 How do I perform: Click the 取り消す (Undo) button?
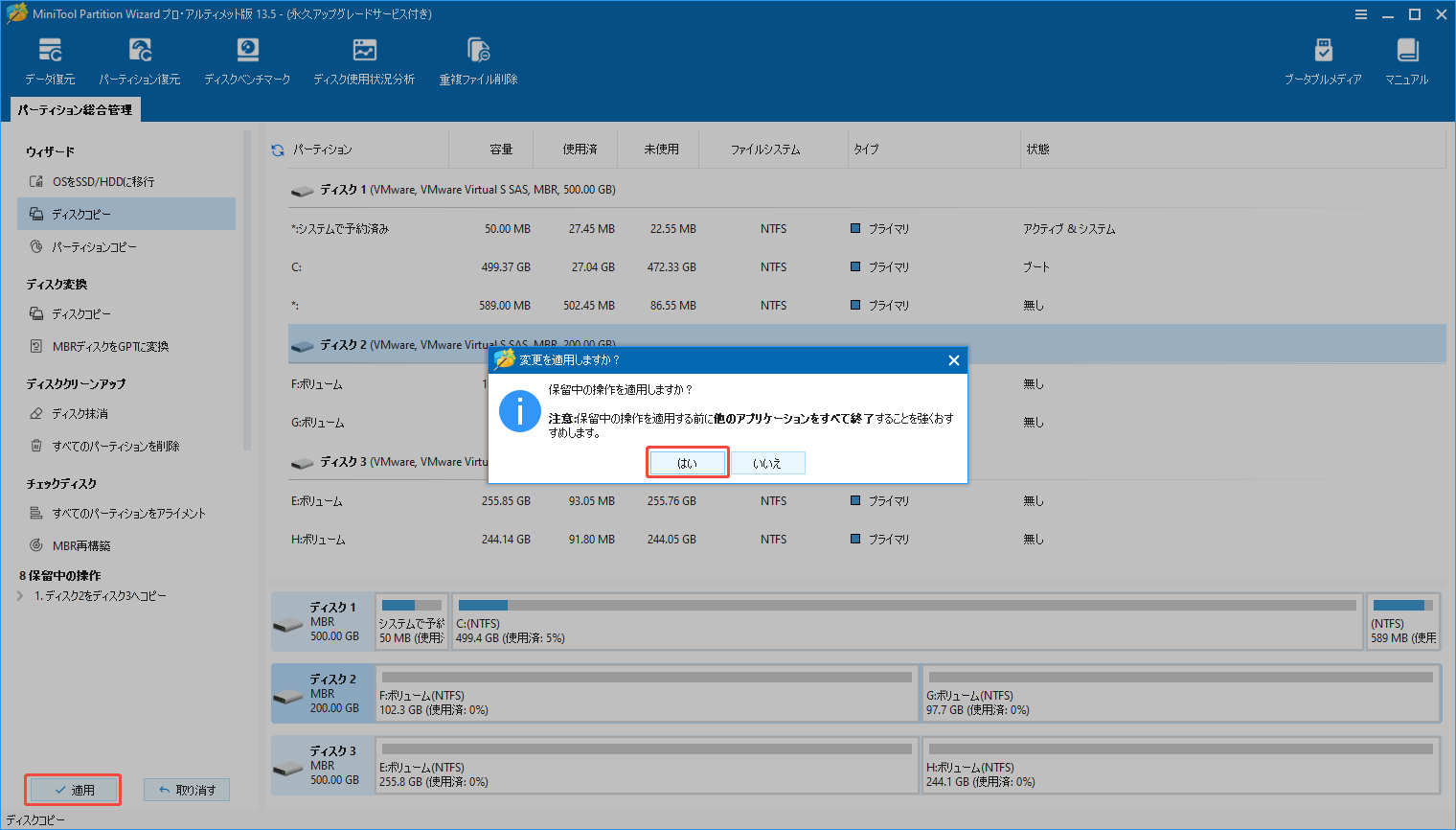click(186, 789)
